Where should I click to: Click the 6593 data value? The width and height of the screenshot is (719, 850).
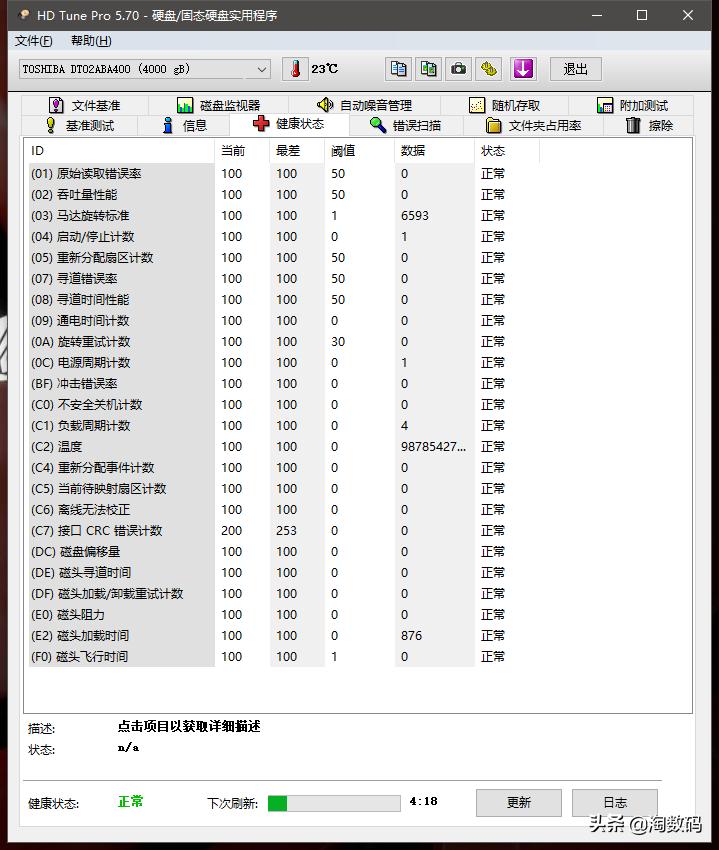[x=415, y=216]
